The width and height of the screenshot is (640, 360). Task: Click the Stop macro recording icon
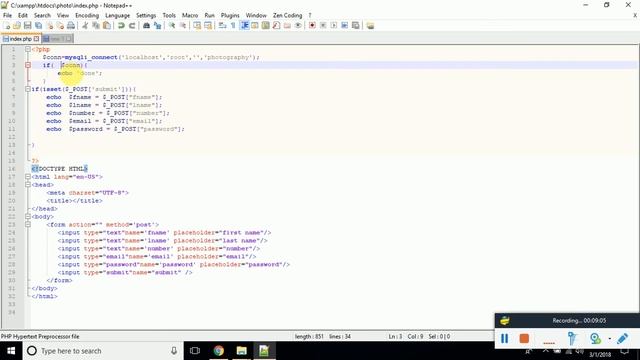[323, 26]
